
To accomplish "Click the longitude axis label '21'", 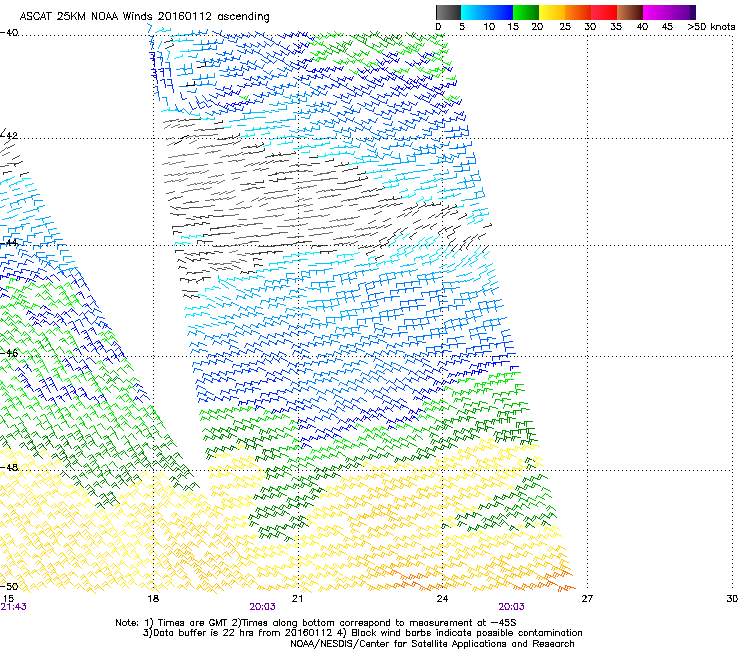I will (x=297, y=599).
